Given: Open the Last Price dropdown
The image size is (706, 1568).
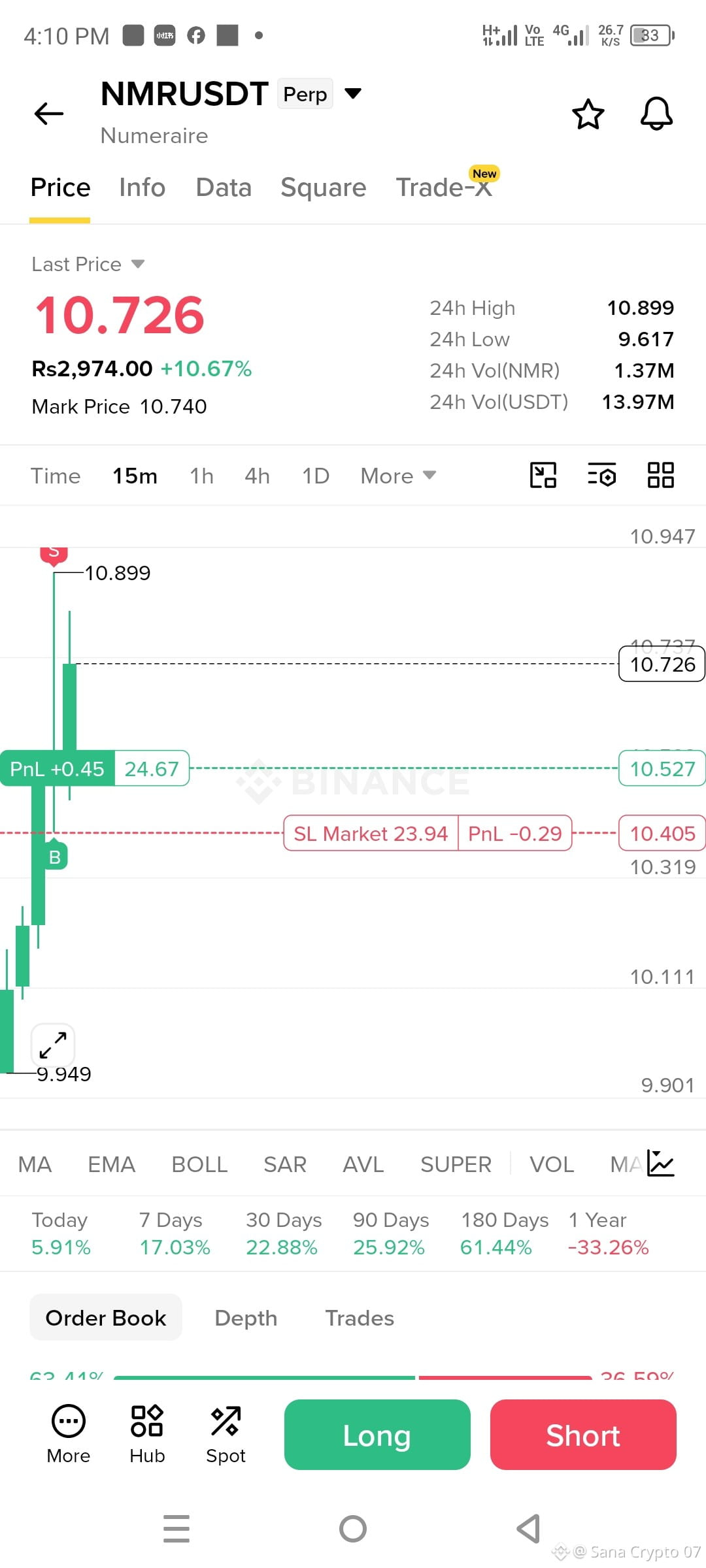Looking at the screenshot, I should point(88,264).
